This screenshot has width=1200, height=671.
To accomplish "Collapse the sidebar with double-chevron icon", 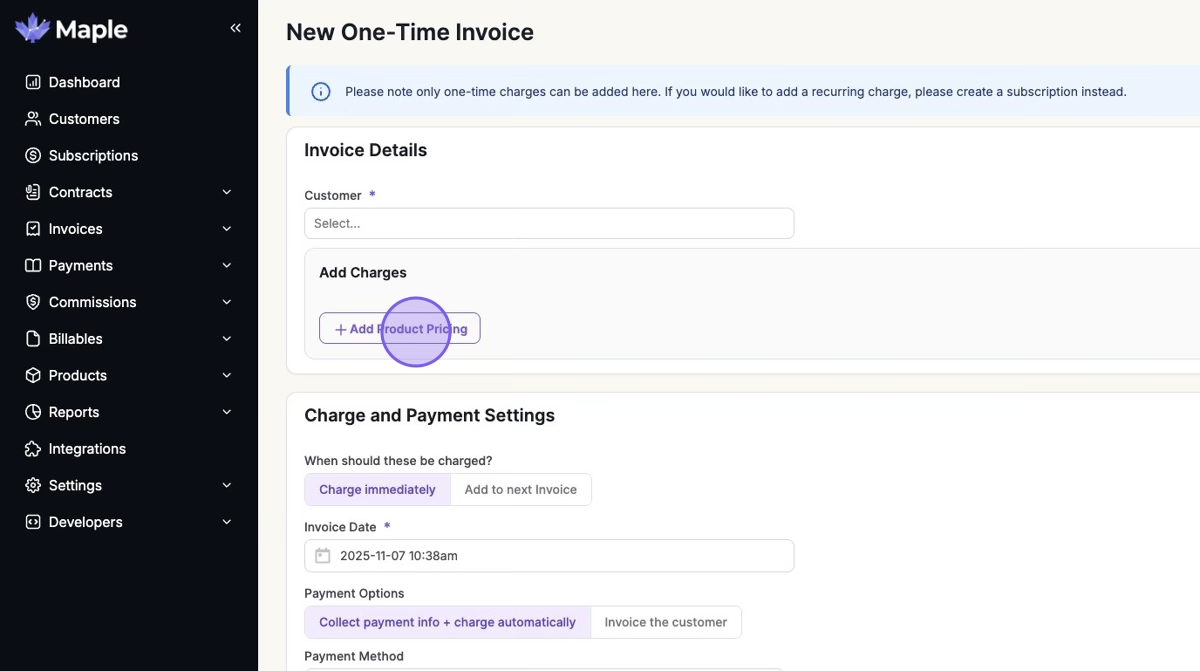I will pos(235,28).
